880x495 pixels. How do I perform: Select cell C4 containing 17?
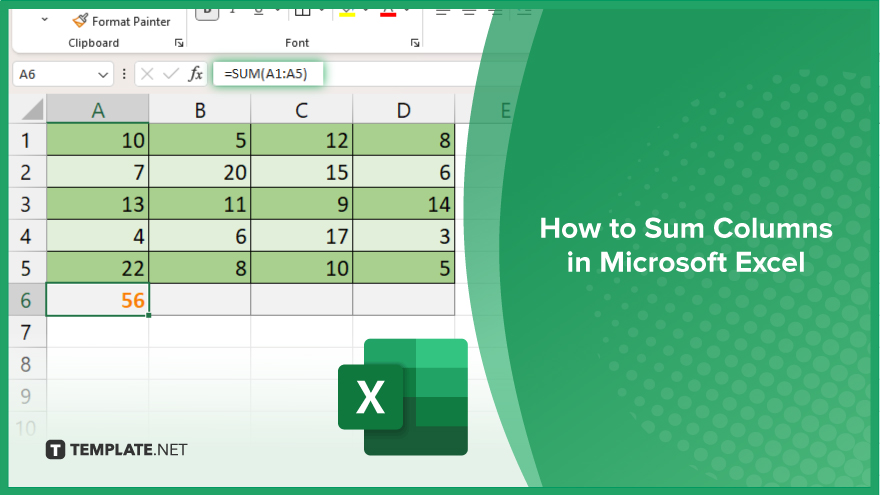point(301,236)
